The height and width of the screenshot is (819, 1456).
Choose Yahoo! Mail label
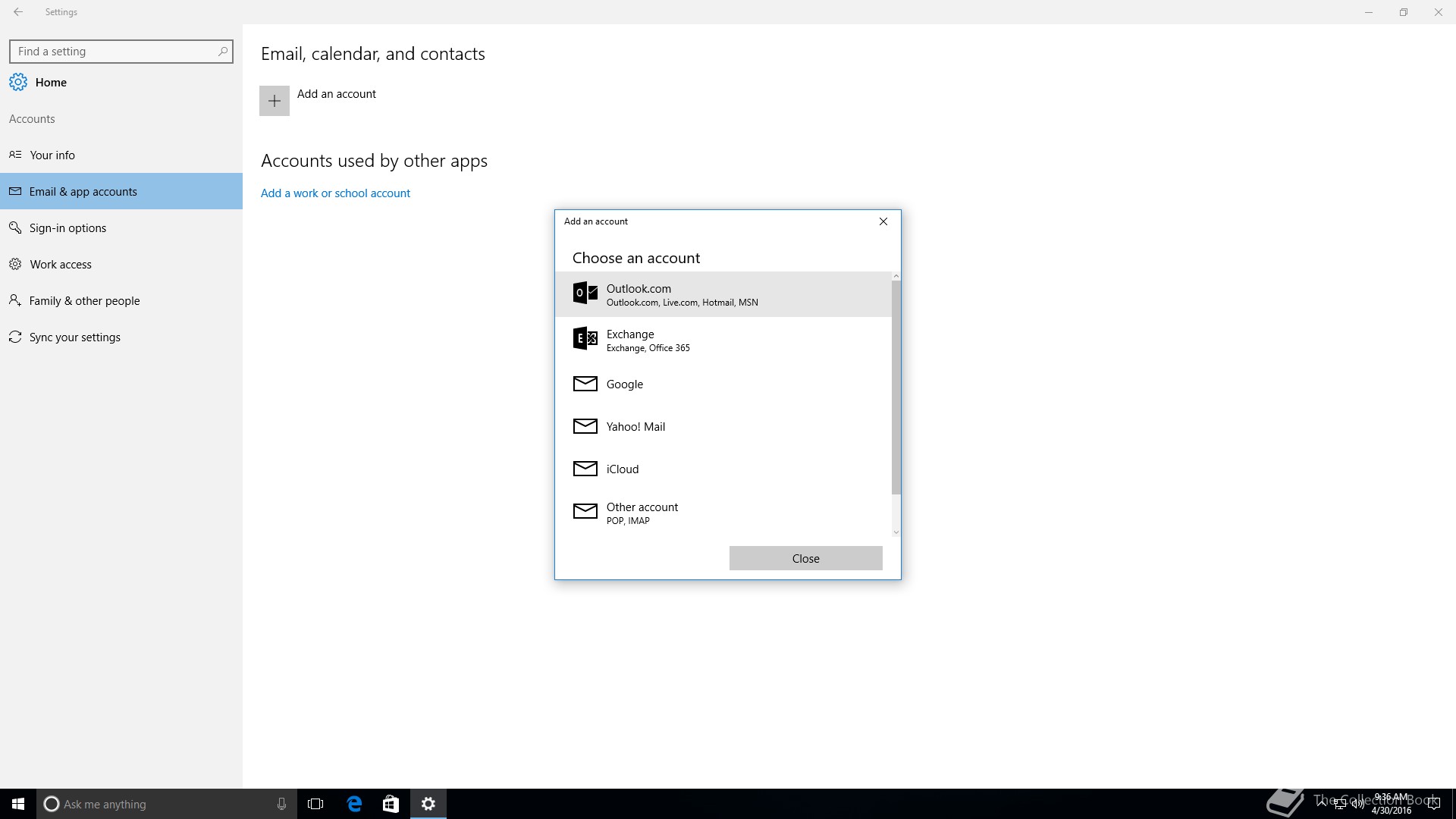[x=635, y=427]
